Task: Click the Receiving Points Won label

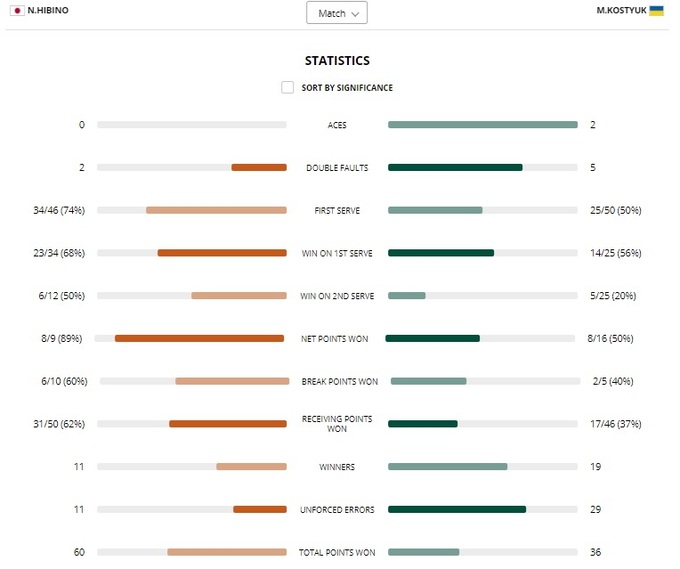Action: coord(337,424)
